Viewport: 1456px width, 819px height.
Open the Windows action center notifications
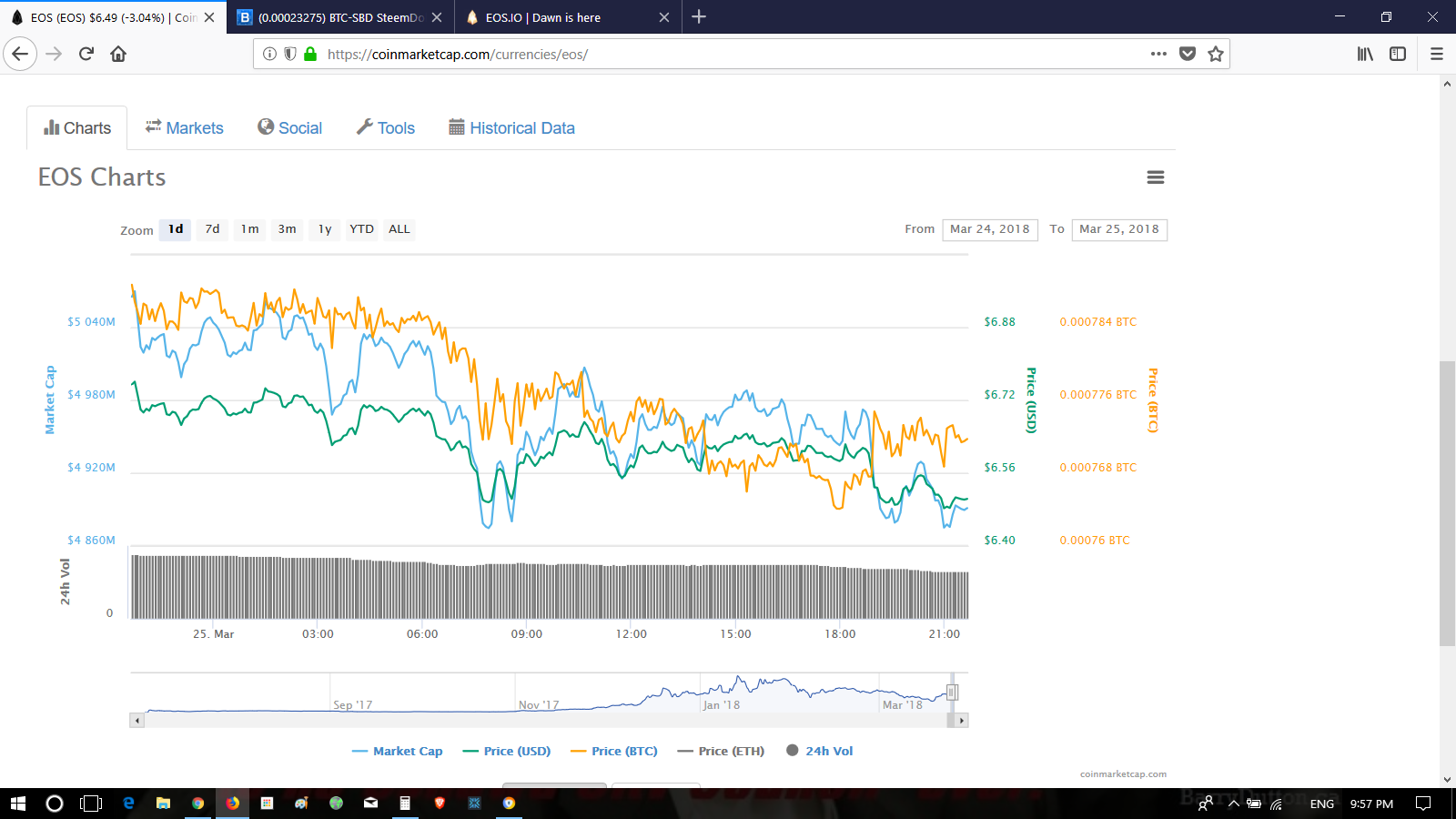(x=1423, y=804)
